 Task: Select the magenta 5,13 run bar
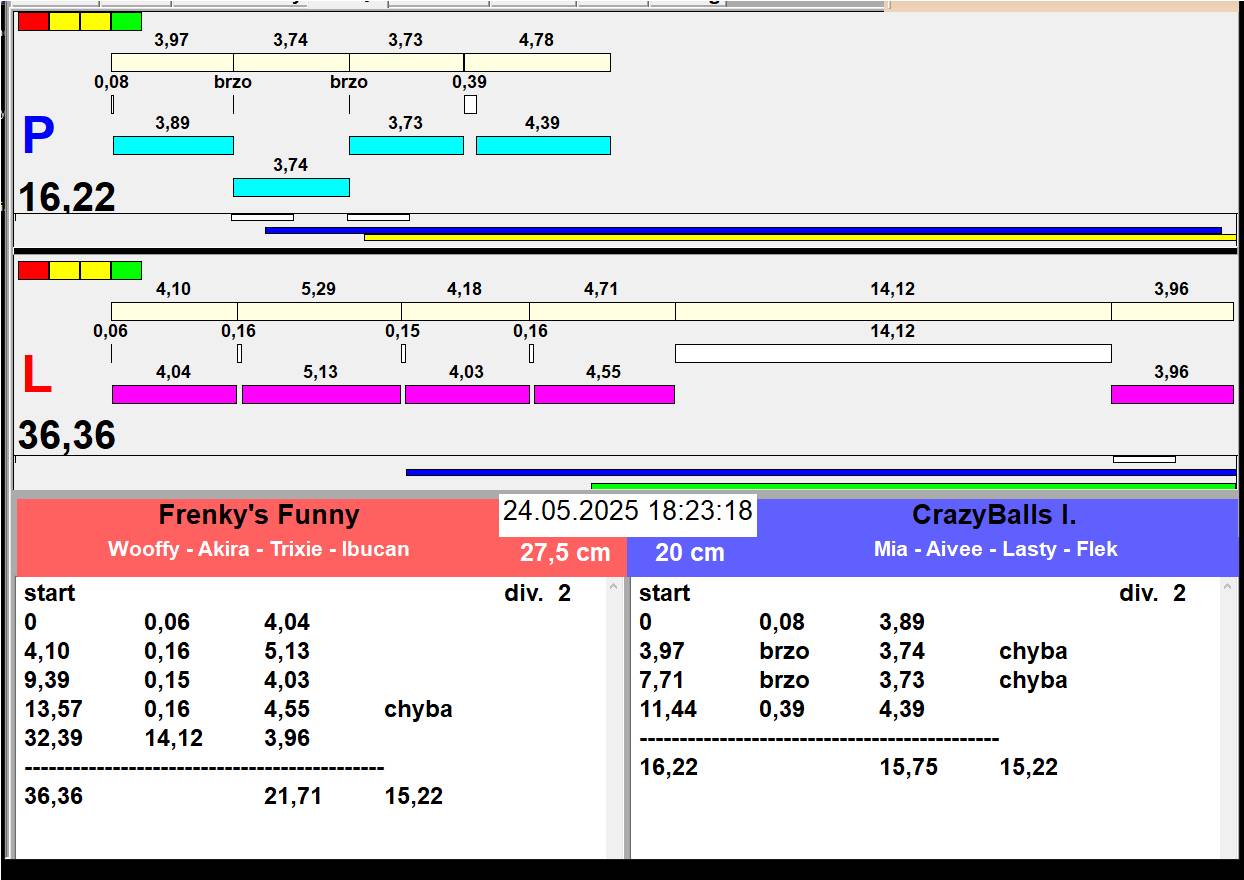coord(321,394)
